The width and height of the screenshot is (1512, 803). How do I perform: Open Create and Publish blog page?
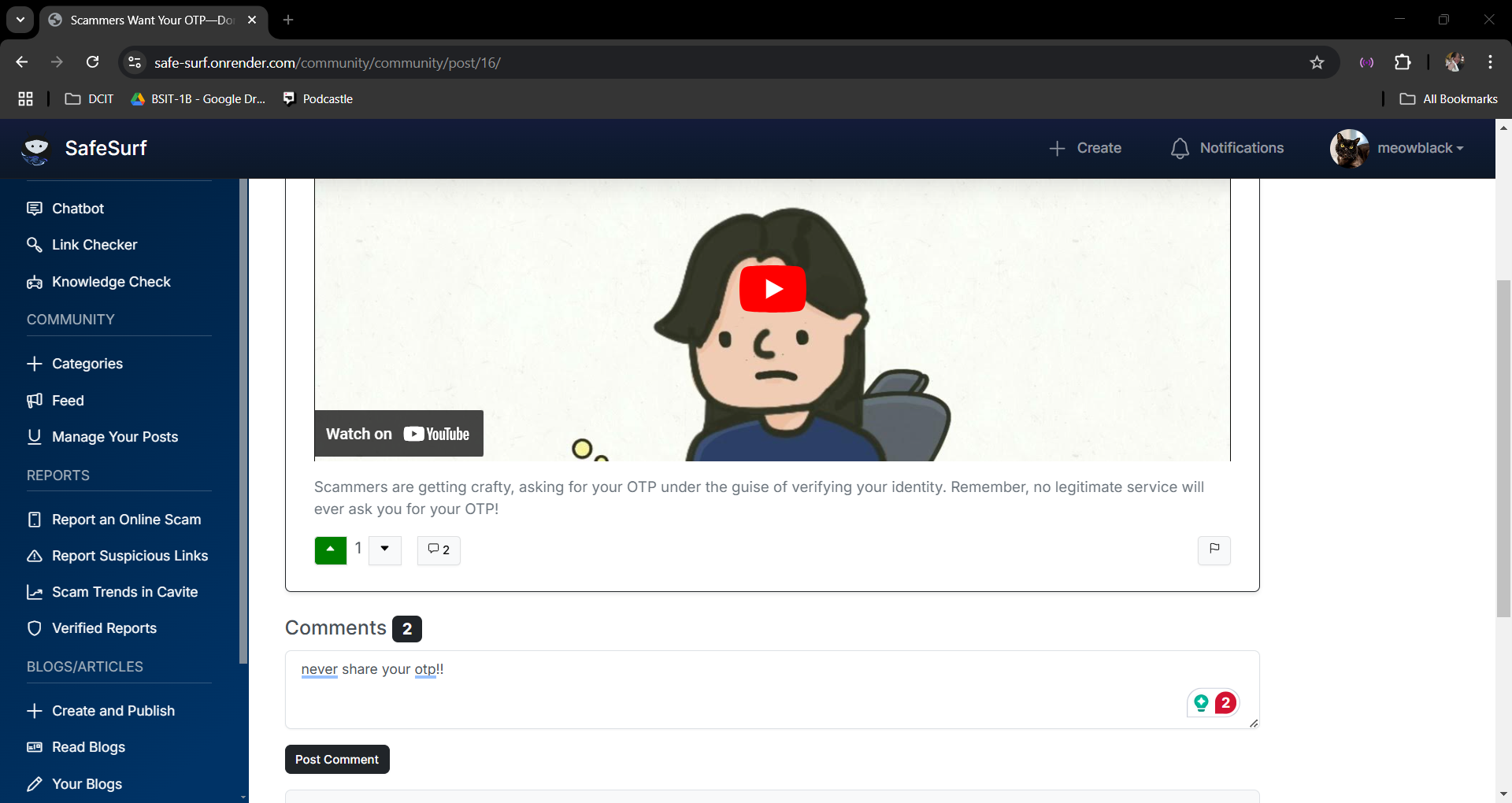click(101, 711)
